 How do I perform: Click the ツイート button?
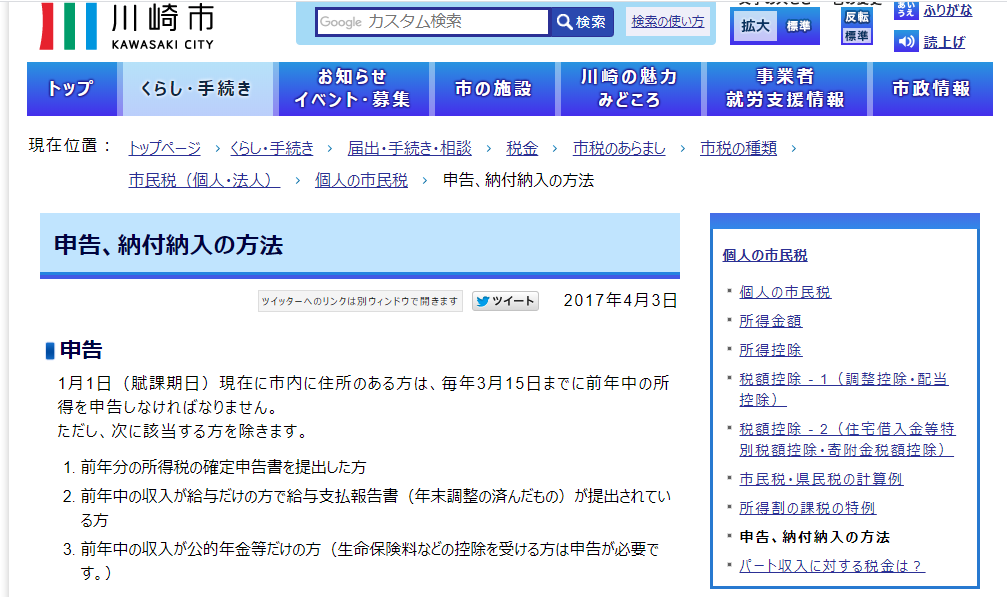point(505,301)
